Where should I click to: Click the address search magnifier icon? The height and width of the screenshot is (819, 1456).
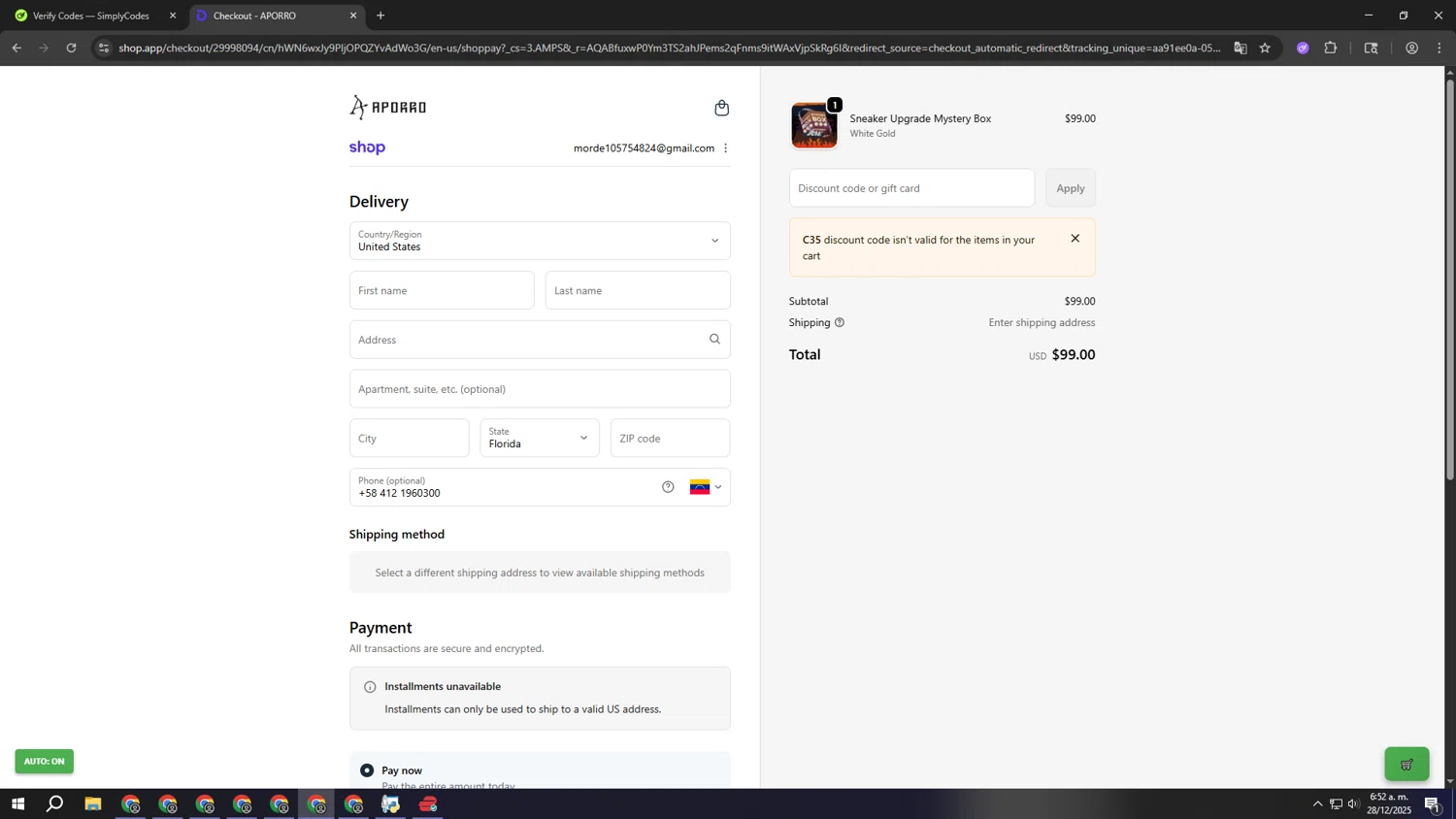coord(714,339)
